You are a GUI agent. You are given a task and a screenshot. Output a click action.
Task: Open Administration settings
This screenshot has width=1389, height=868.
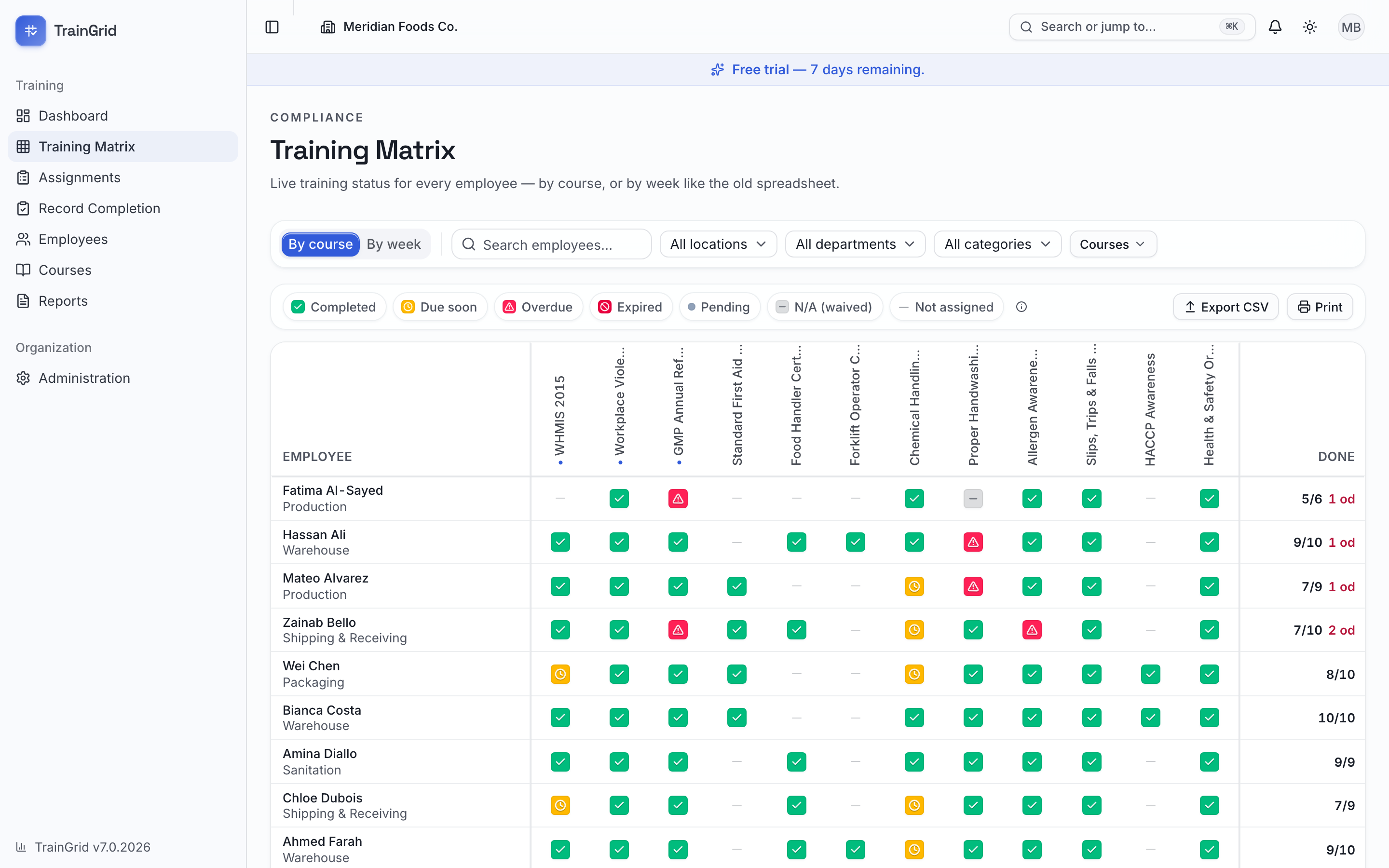point(123,379)
